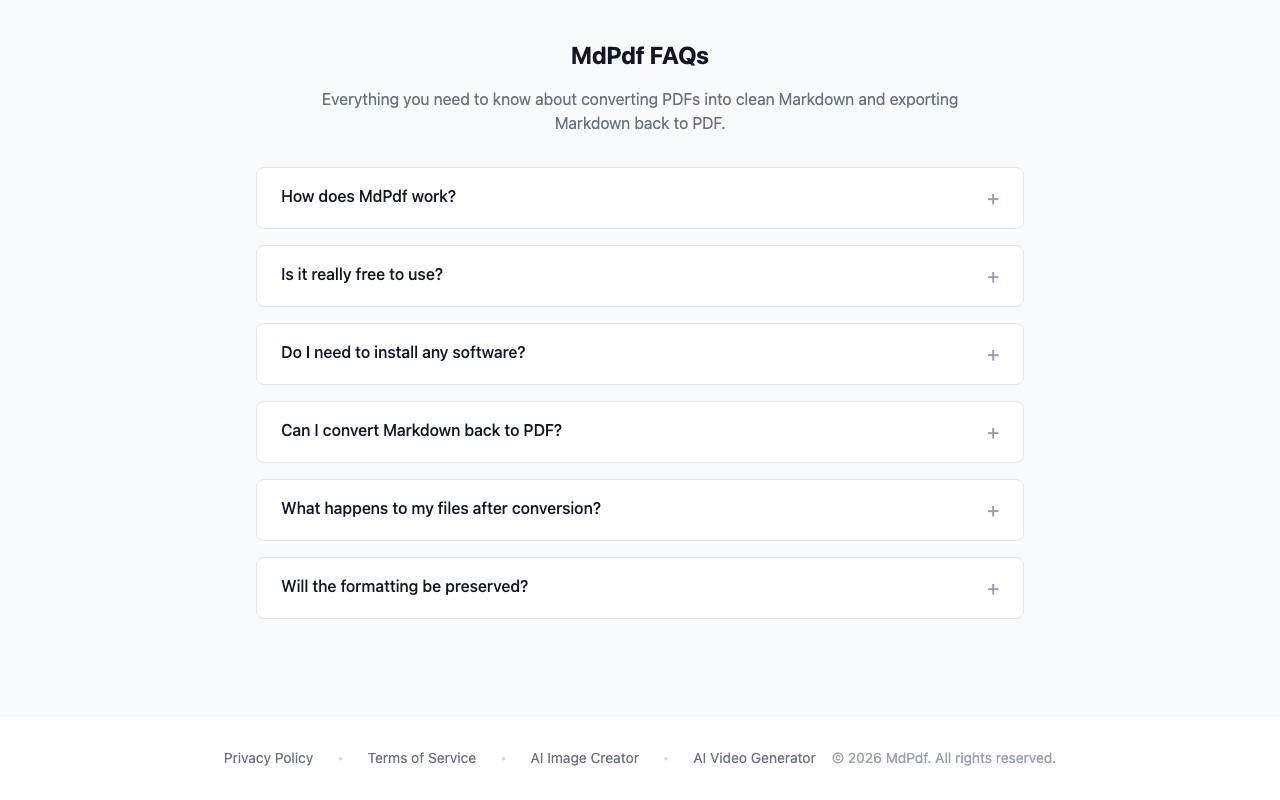Screen dimensions: 1280x800
Task: Click plus icon for files after conversion question
Action: (993, 511)
